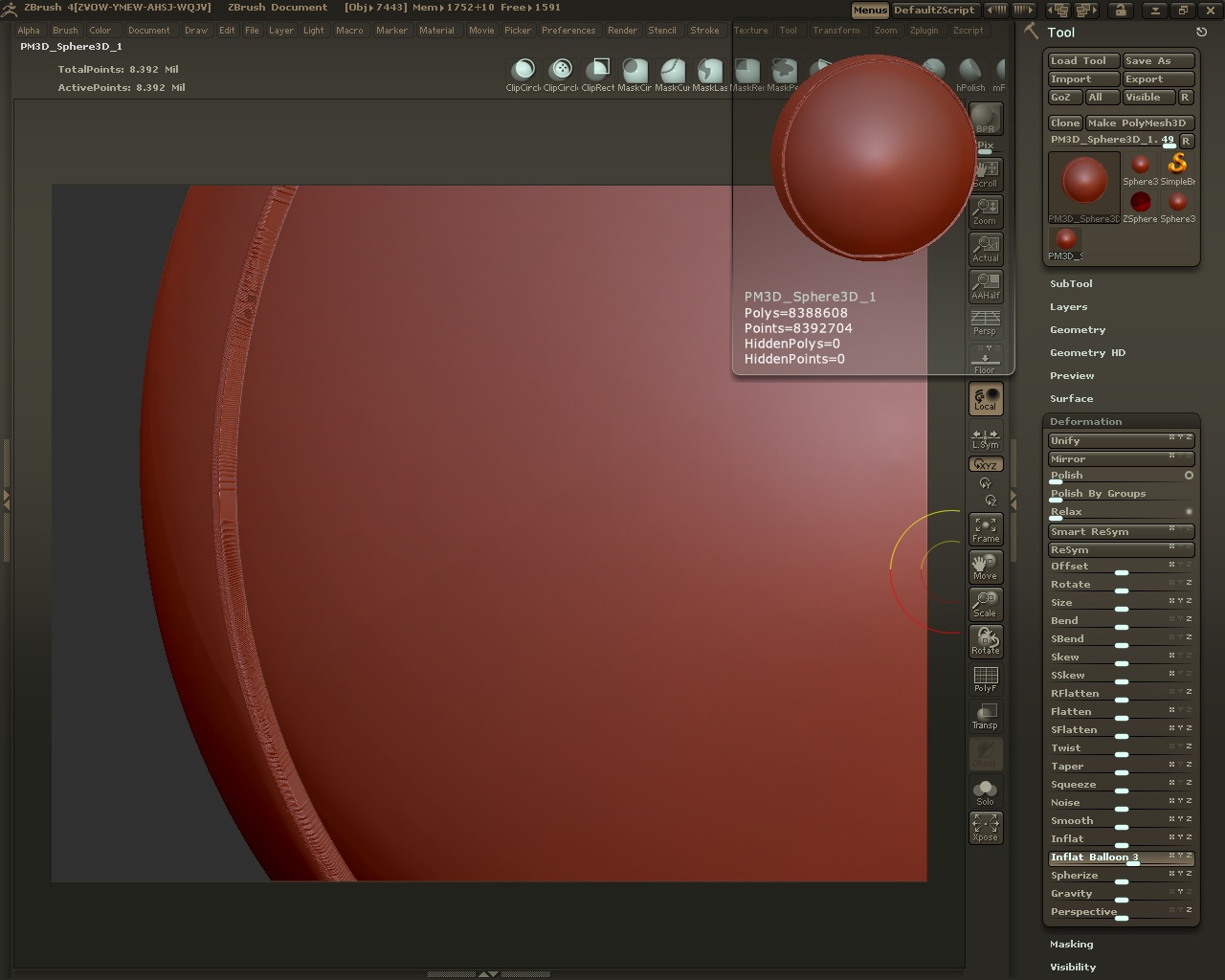Toggle the Menus button
This screenshot has width=1225, height=980.
[x=869, y=10]
